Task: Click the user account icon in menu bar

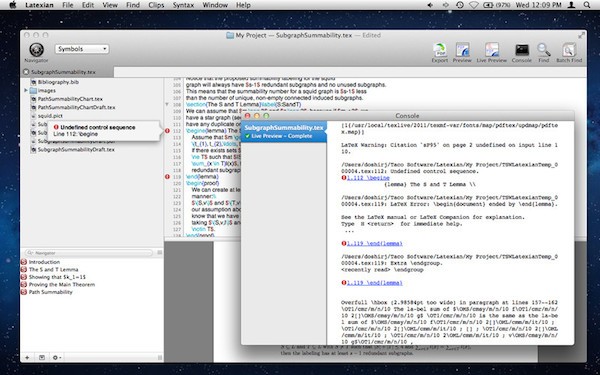Action: pyautogui.click(x=572, y=5)
